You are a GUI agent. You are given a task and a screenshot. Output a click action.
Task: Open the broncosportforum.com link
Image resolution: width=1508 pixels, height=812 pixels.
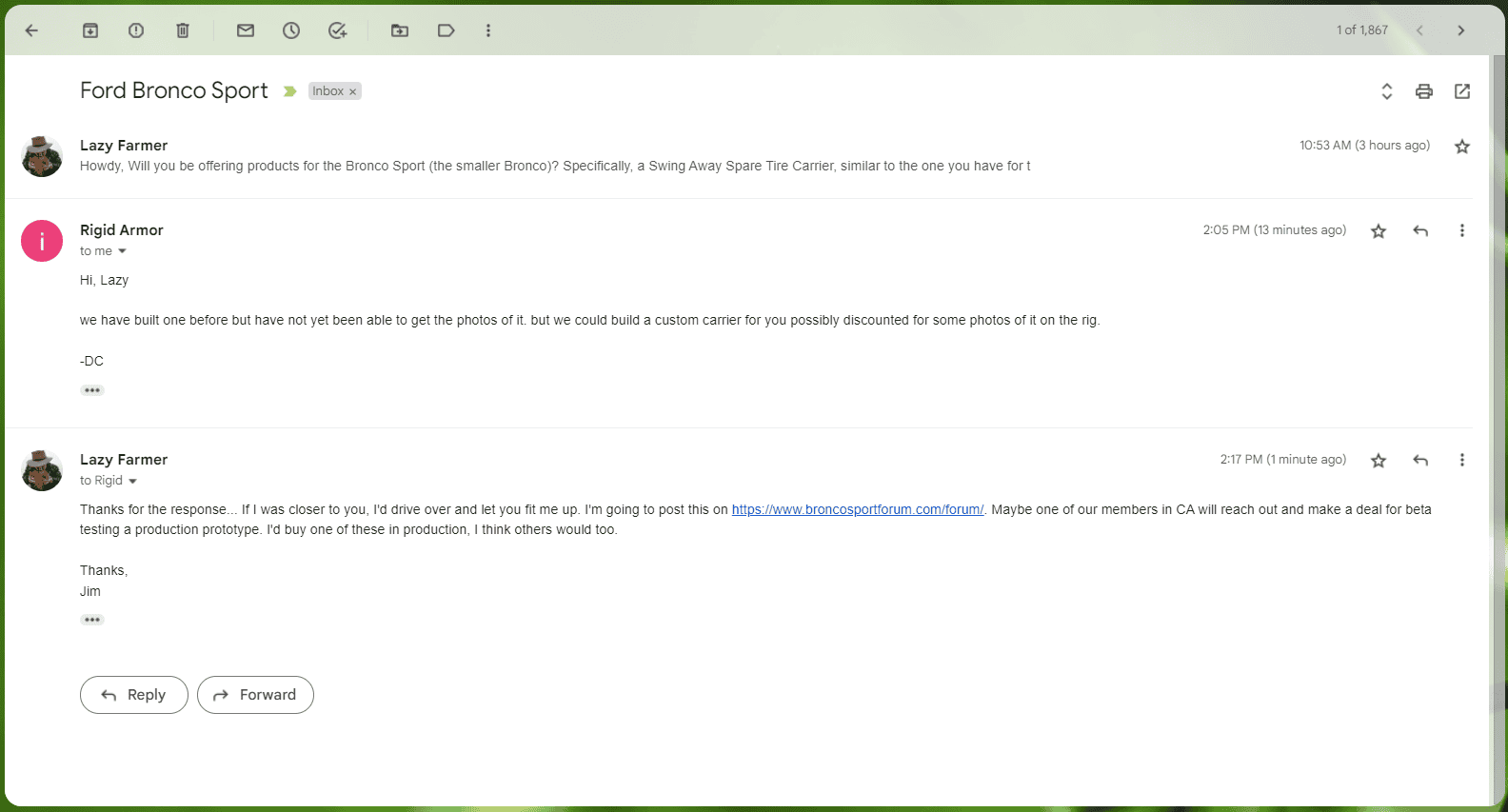tap(857, 509)
